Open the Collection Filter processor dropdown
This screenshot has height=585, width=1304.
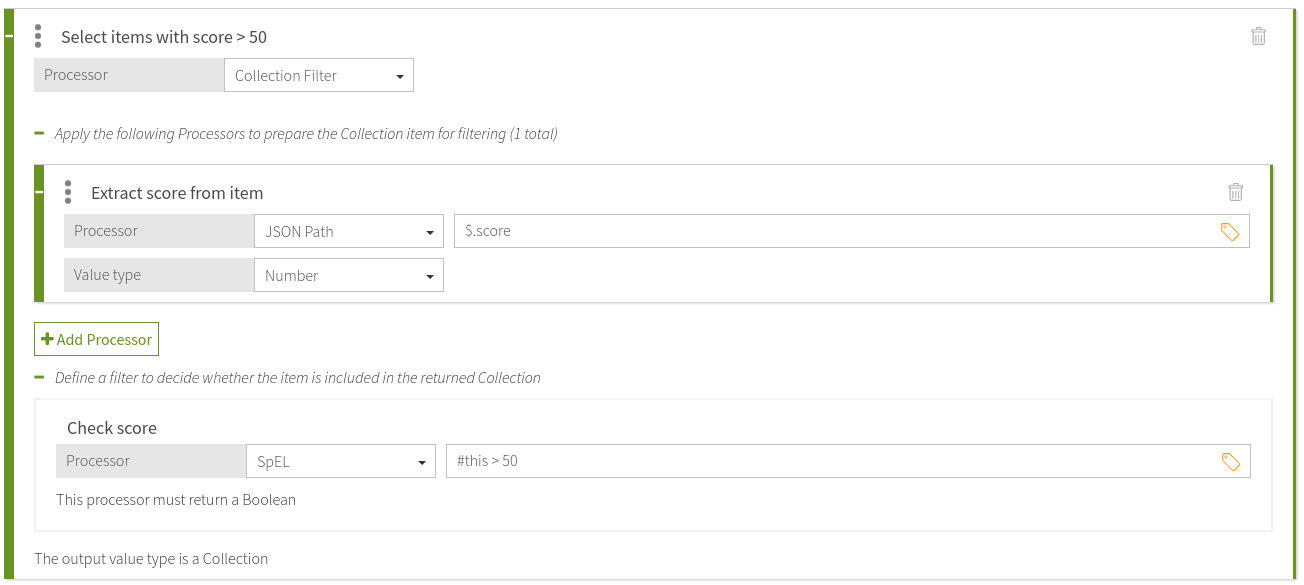(319, 74)
